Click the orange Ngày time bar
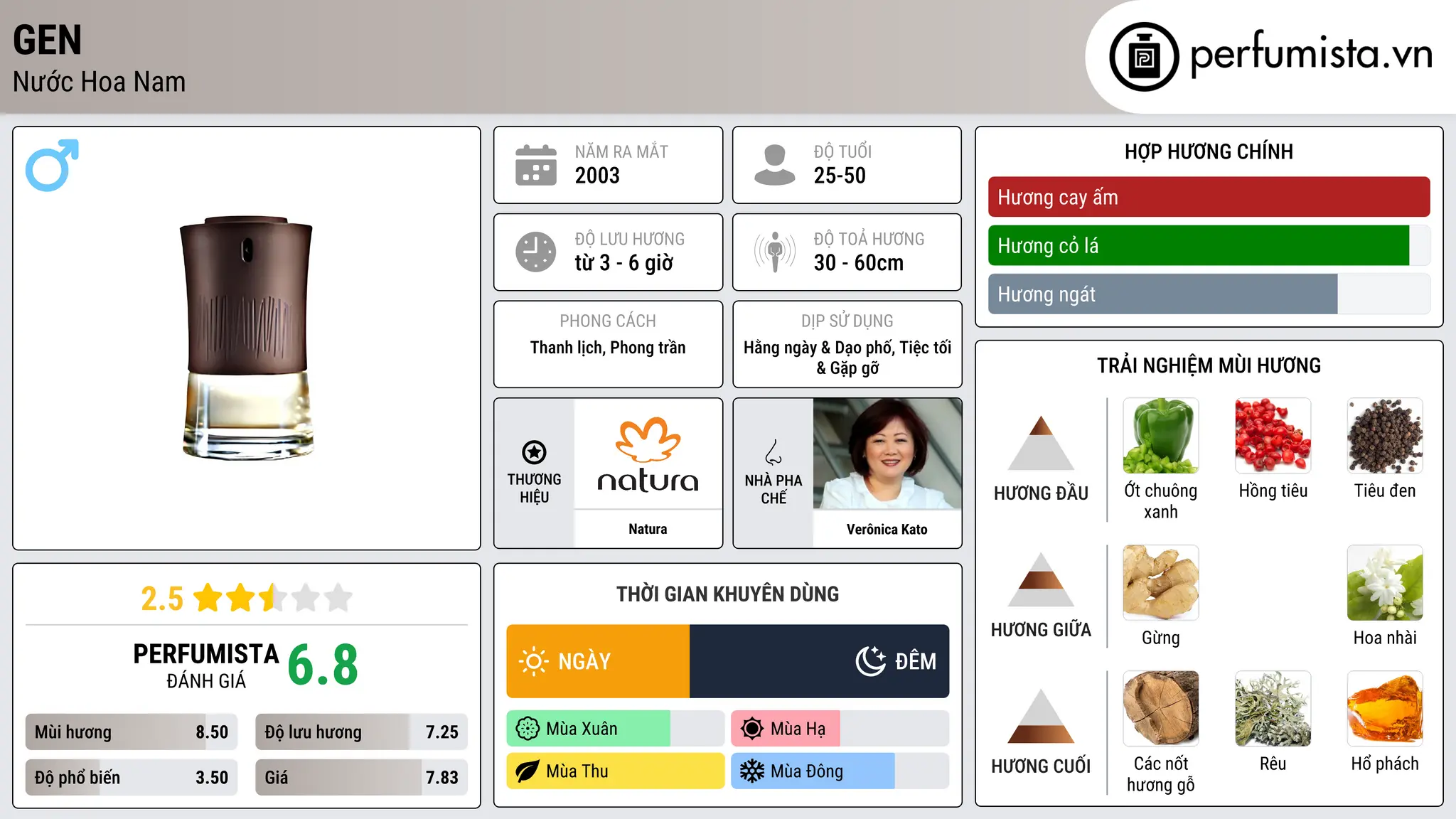 pos(598,661)
